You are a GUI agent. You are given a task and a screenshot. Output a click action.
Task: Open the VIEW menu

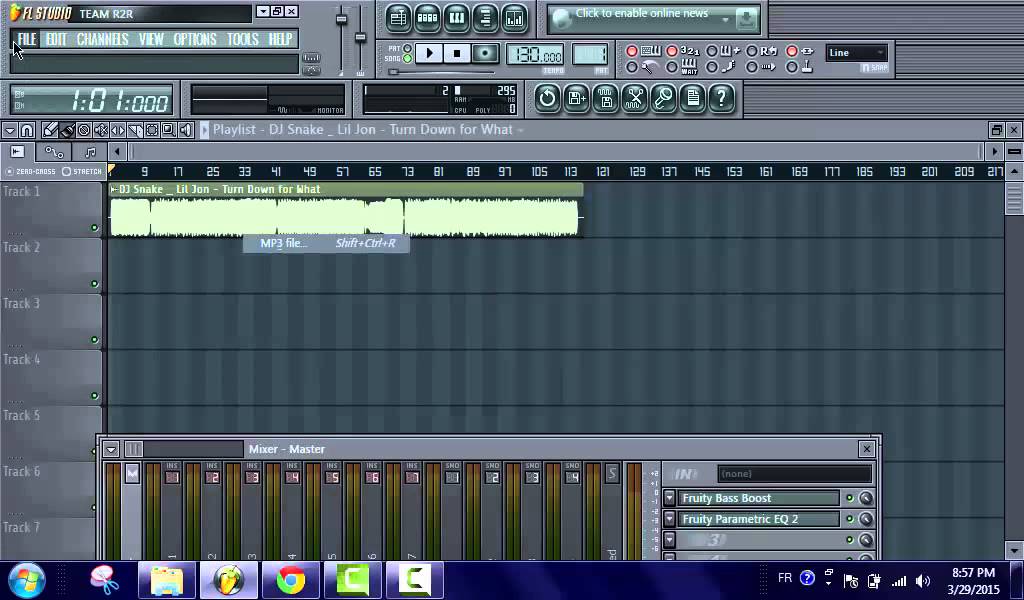(x=151, y=39)
